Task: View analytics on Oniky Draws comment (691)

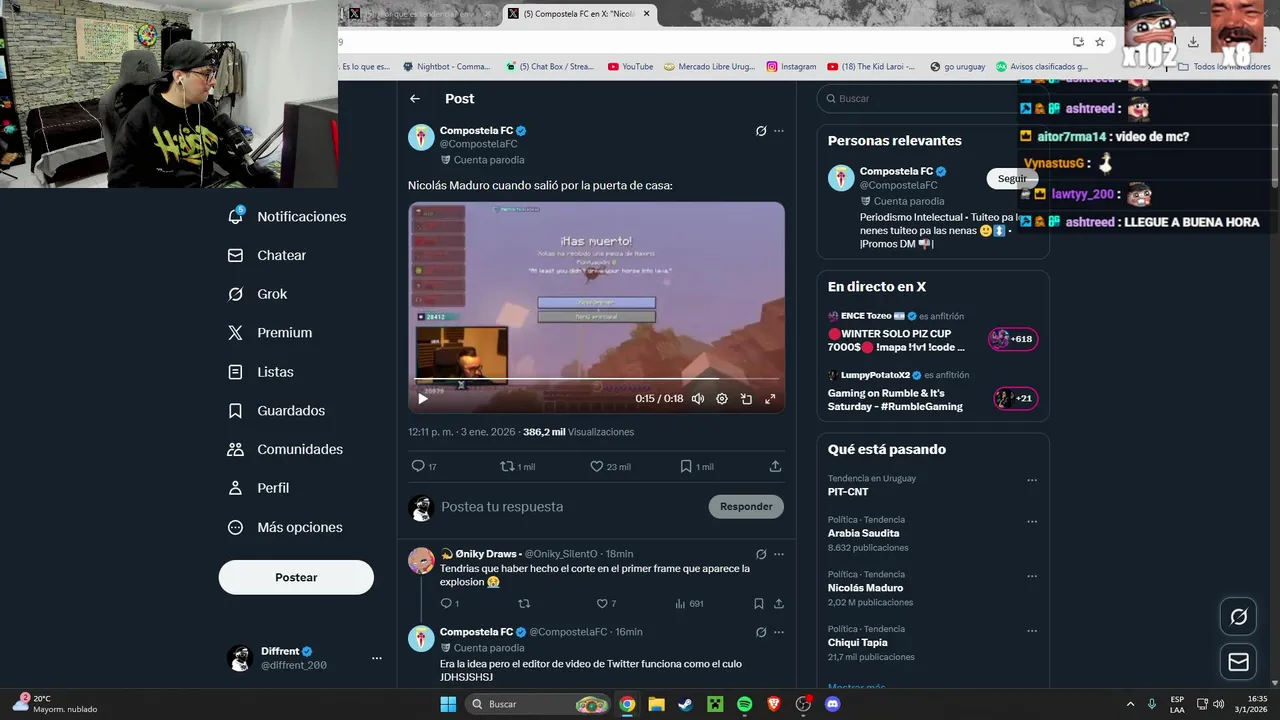Action: pos(689,604)
